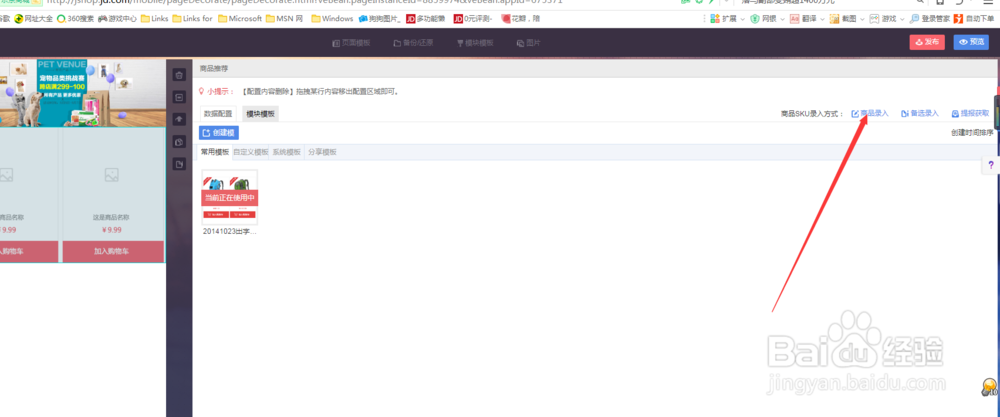Click the red 发布 publish button
Image resolution: width=1000 pixels, height=417 pixels.
pyautogui.click(x=927, y=42)
